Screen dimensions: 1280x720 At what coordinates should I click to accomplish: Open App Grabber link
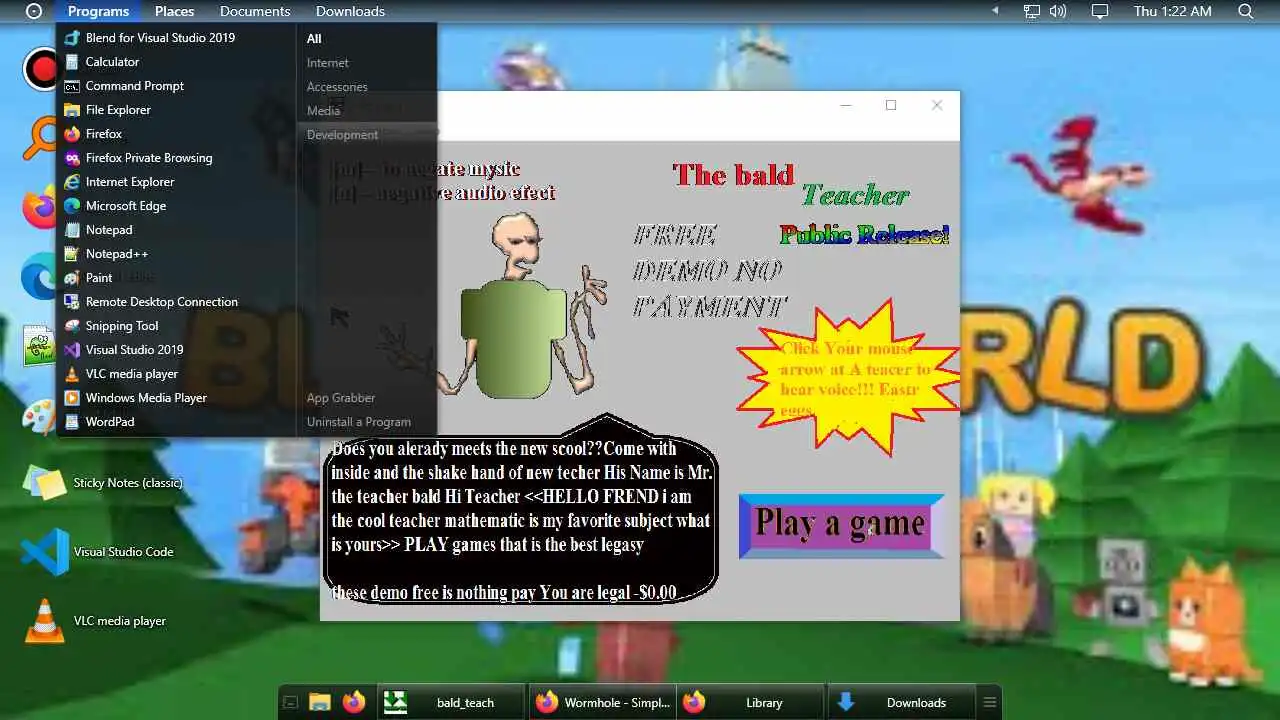[341, 398]
